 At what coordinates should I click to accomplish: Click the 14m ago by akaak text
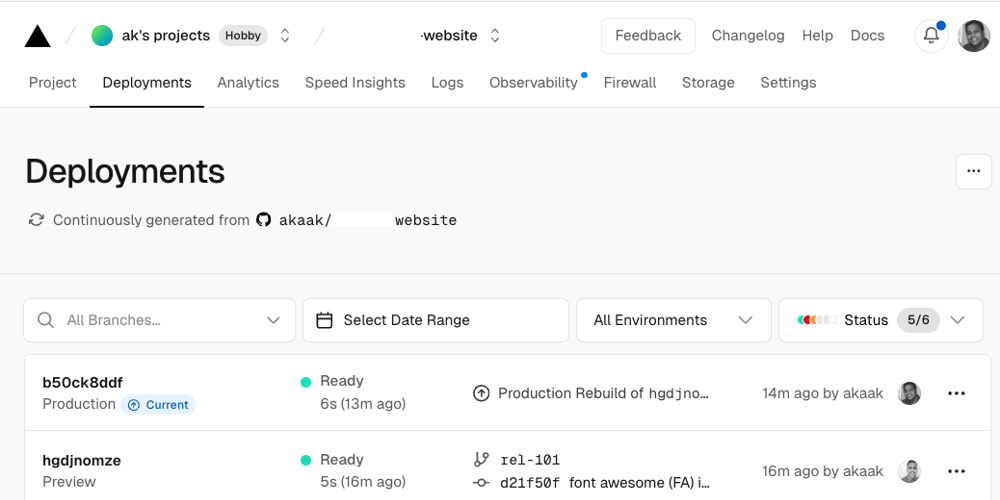[823, 393]
